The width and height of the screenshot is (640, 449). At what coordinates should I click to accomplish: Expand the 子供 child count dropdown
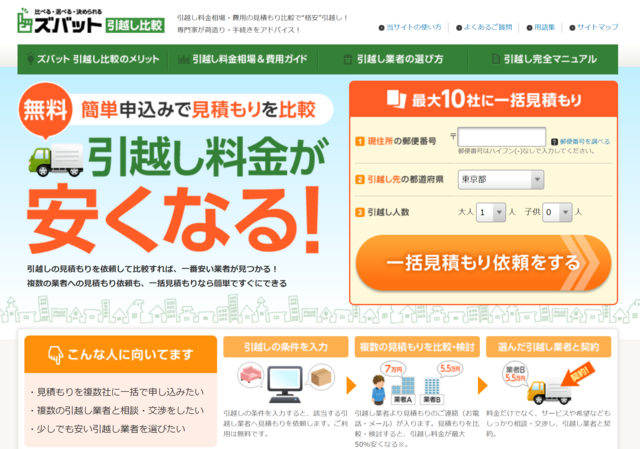(x=556, y=212)
